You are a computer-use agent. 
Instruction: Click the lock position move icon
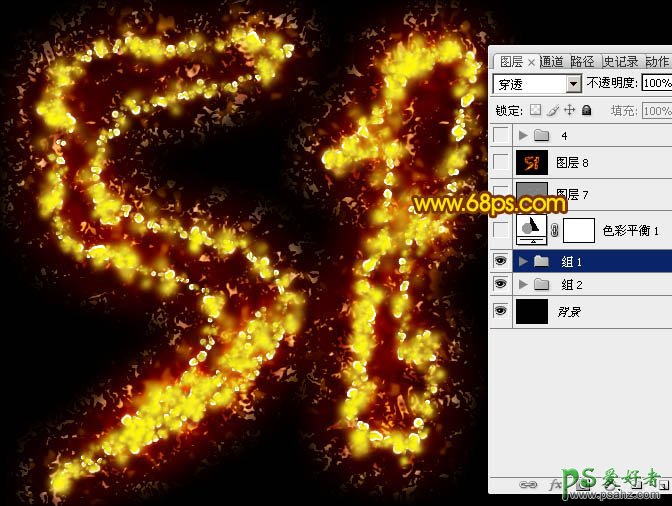click(569, 110)
